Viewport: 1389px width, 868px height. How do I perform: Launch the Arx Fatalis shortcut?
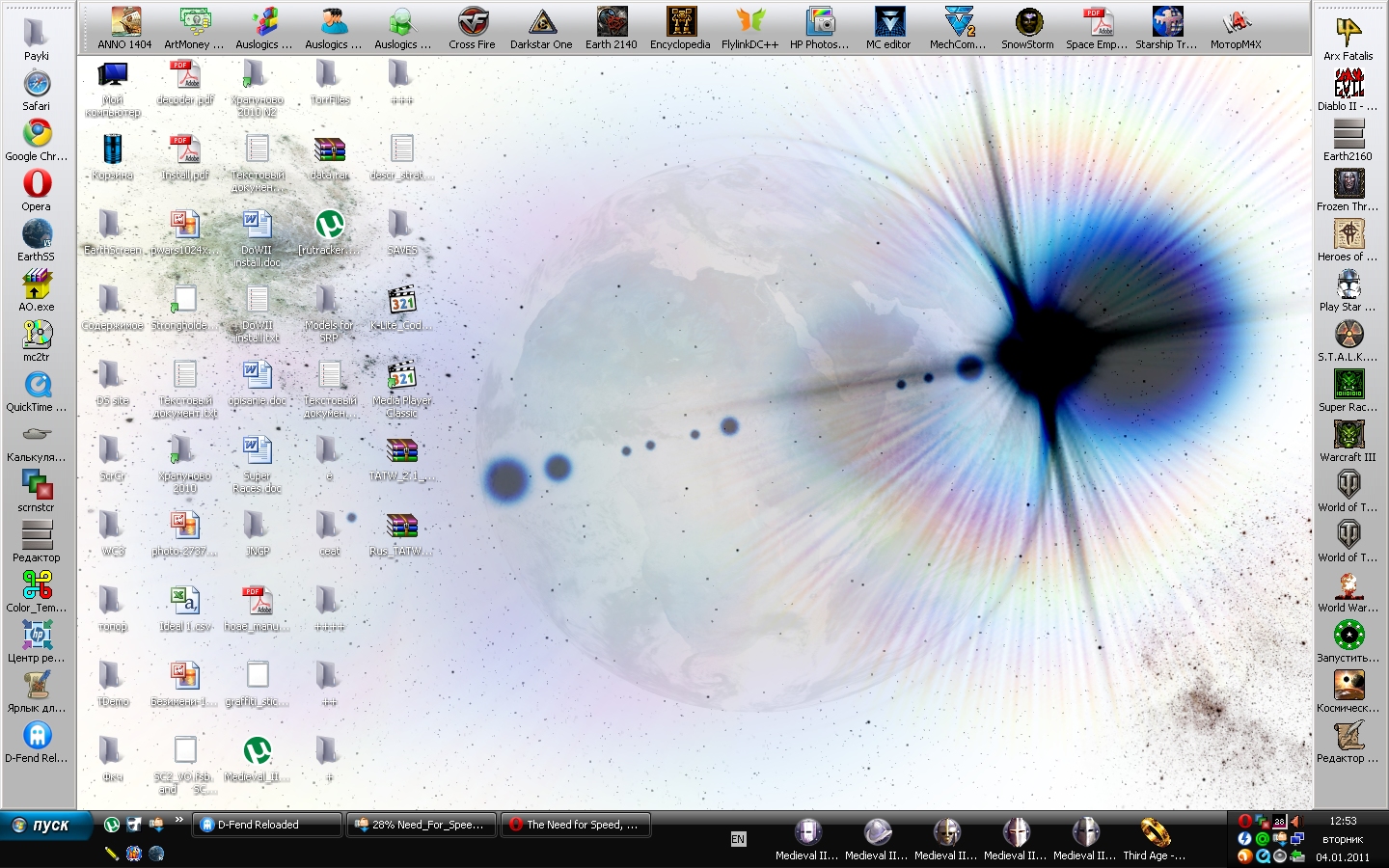1348,34
